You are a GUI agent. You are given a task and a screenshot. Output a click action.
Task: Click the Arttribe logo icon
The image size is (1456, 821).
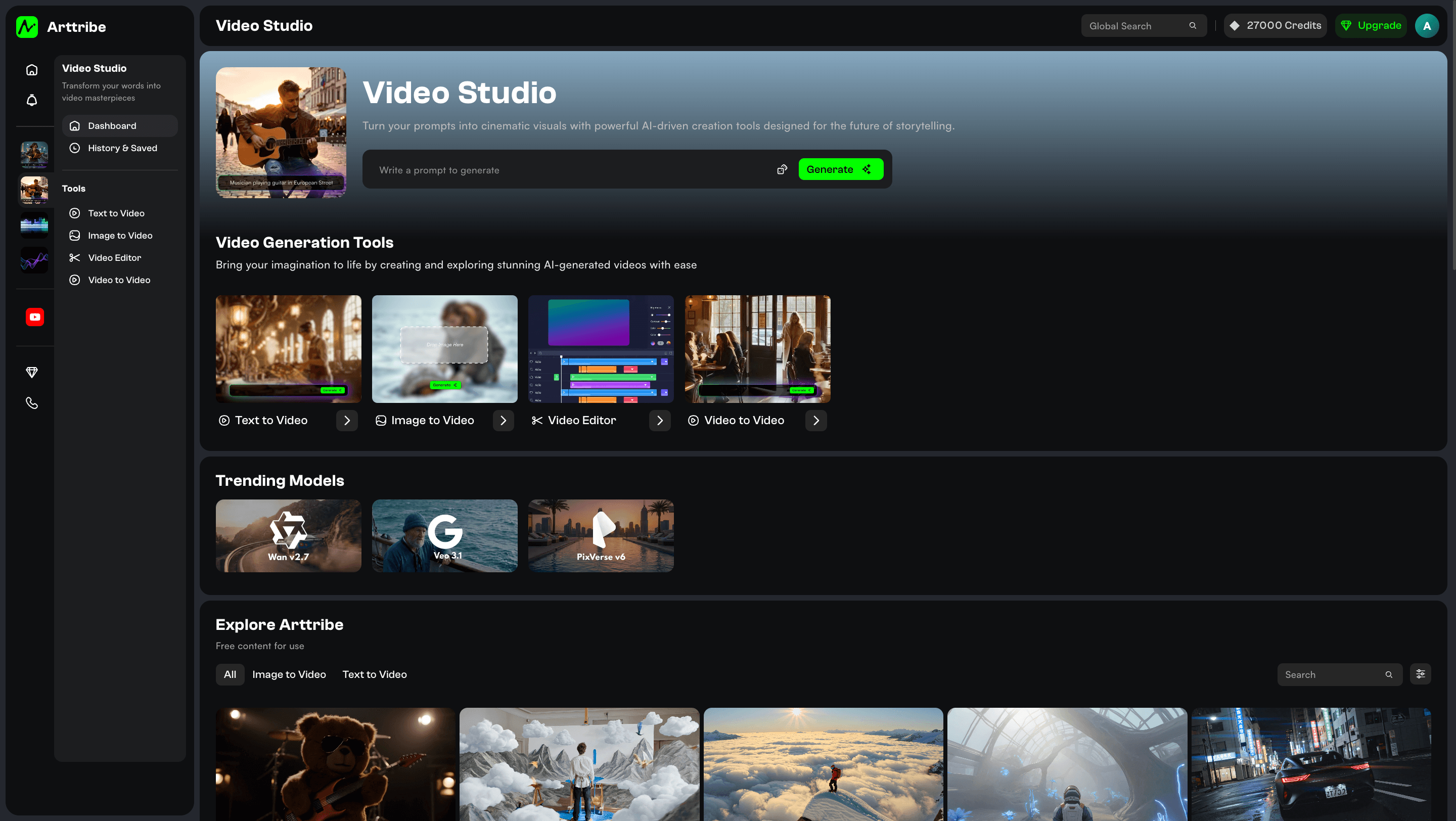[27, 27]
